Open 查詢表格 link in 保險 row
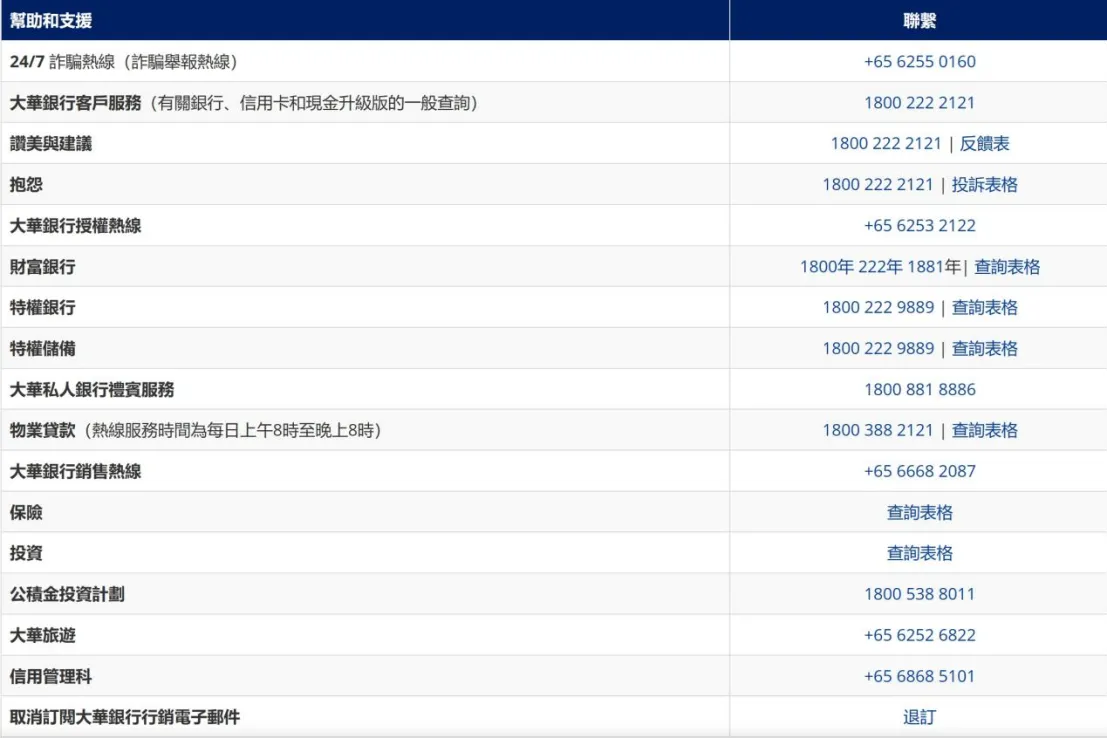Viewport: 1108px width, 739px height. pos(919,512)
